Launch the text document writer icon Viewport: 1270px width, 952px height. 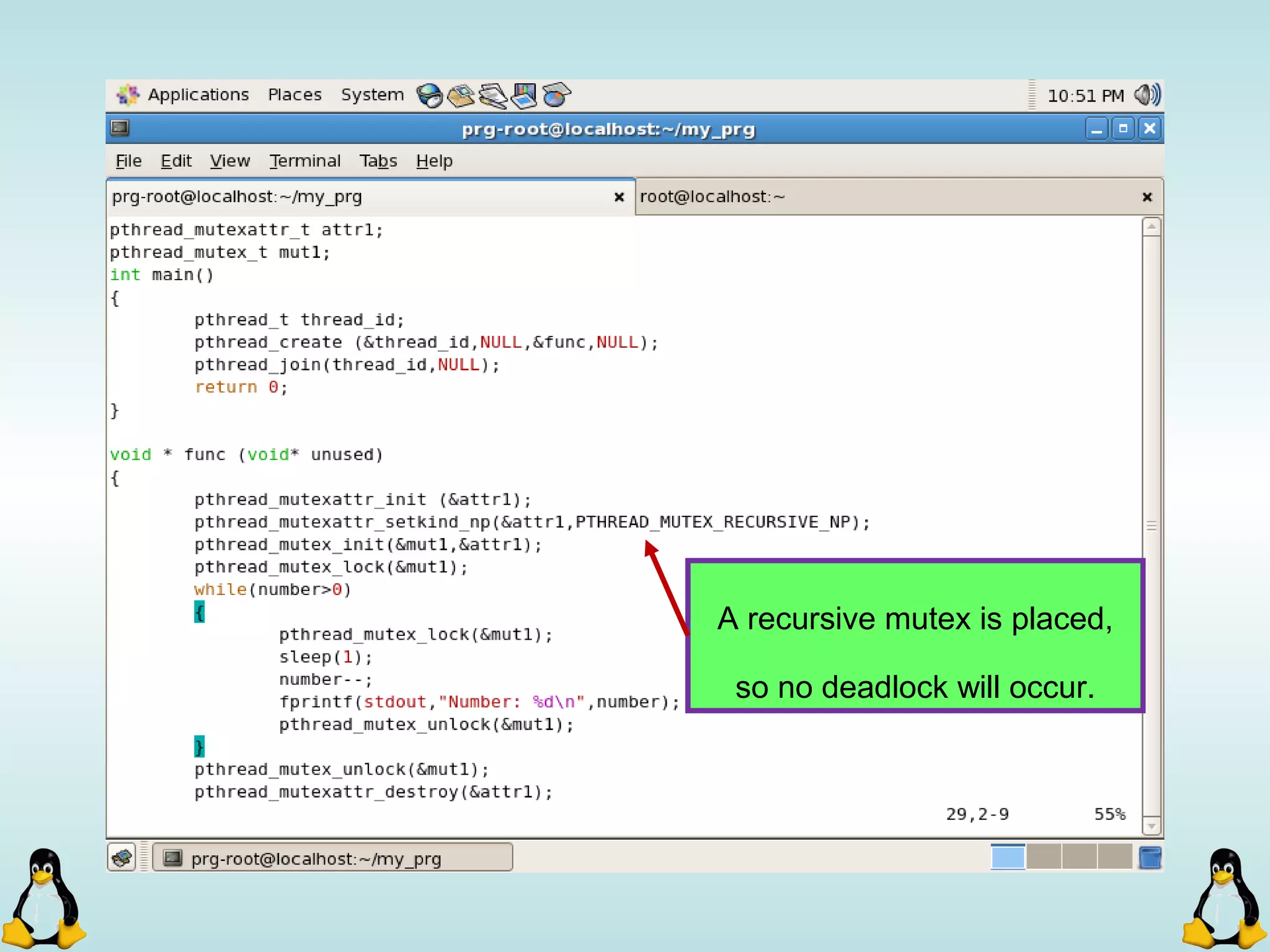[x=493, y=96]
